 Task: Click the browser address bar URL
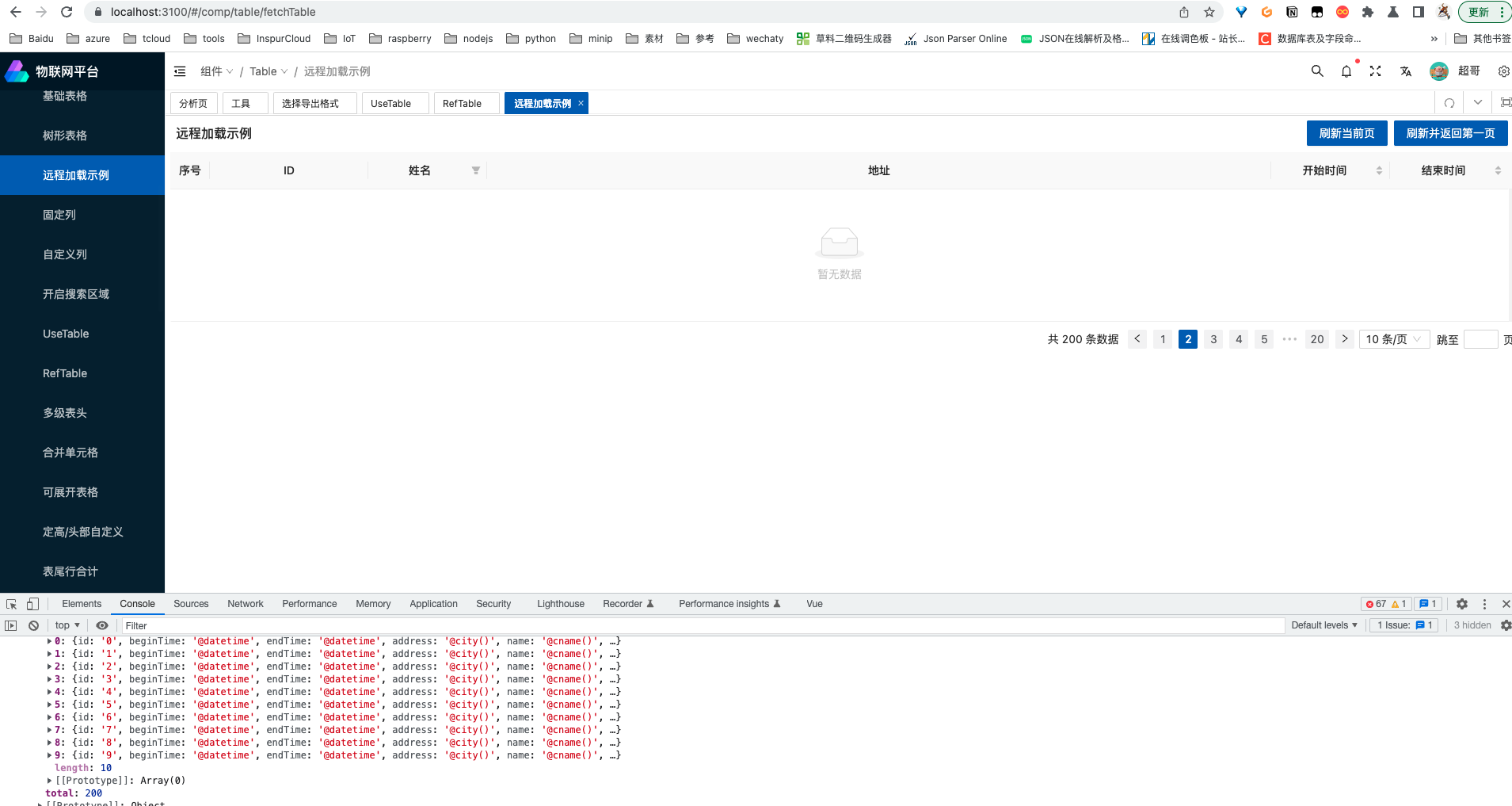coord(213,12)
